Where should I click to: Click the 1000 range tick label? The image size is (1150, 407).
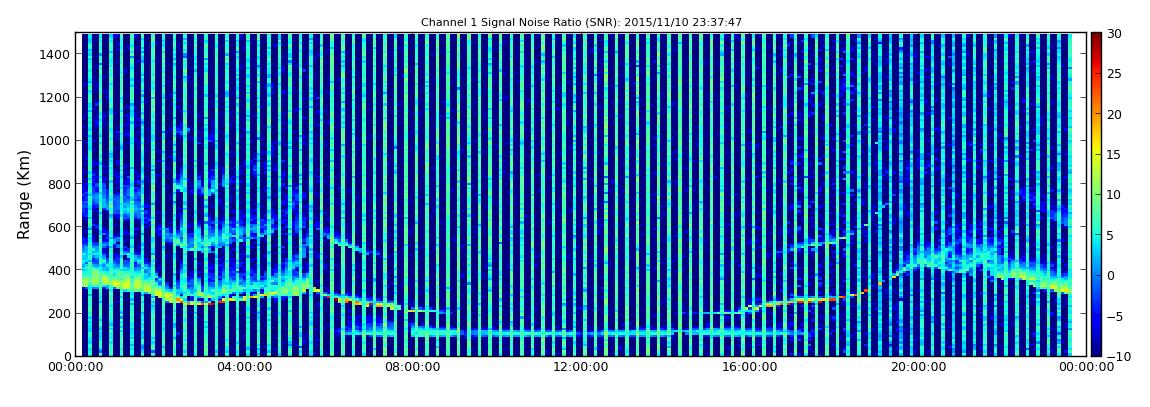click(55, 141)
